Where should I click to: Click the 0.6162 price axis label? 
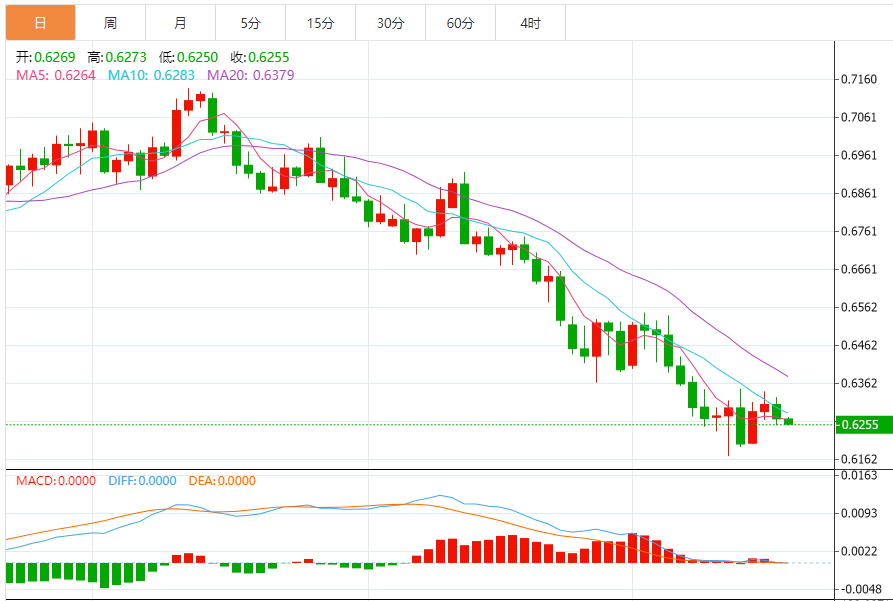859,459
